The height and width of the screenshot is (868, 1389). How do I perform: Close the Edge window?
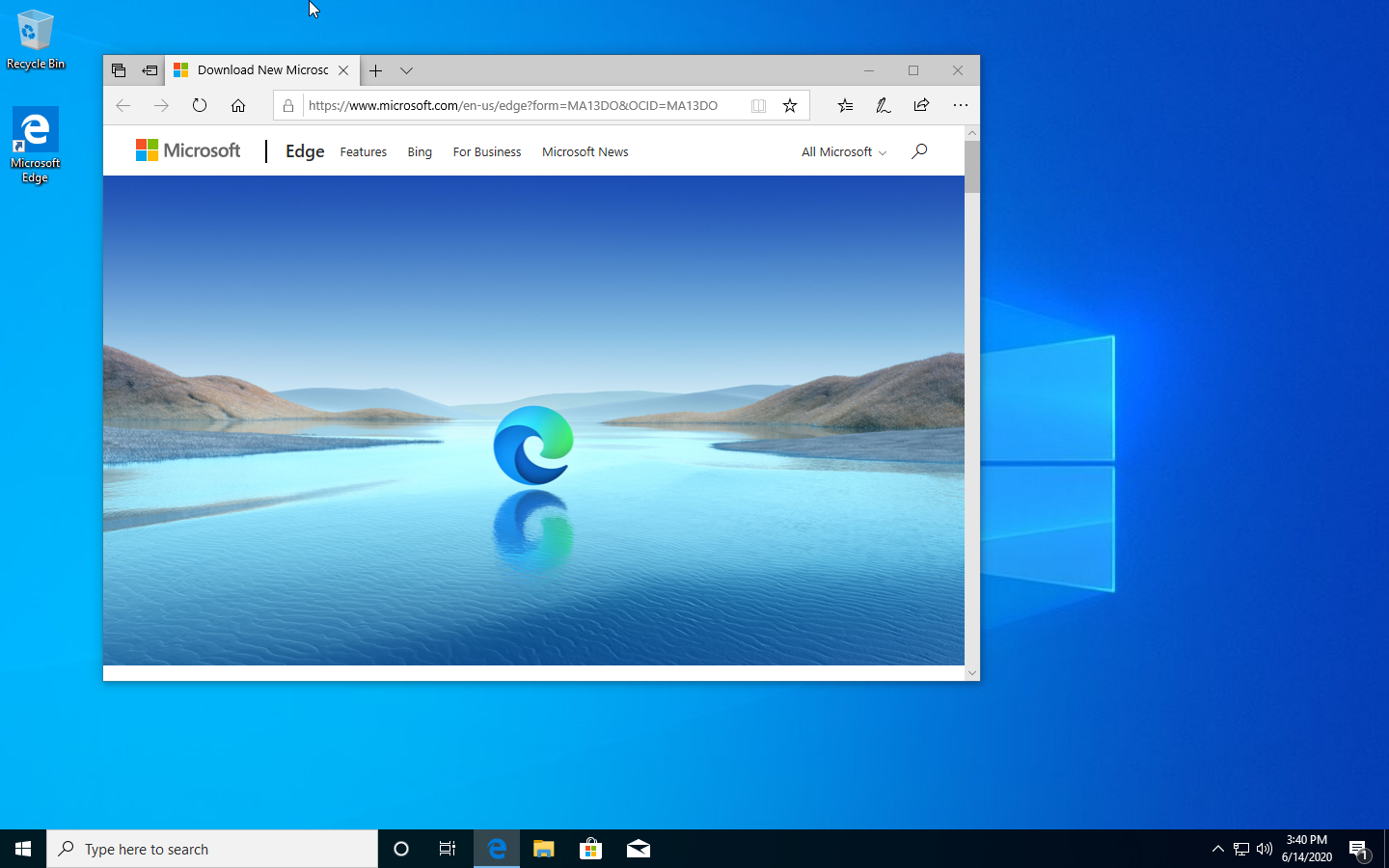(x=958, y=70)
